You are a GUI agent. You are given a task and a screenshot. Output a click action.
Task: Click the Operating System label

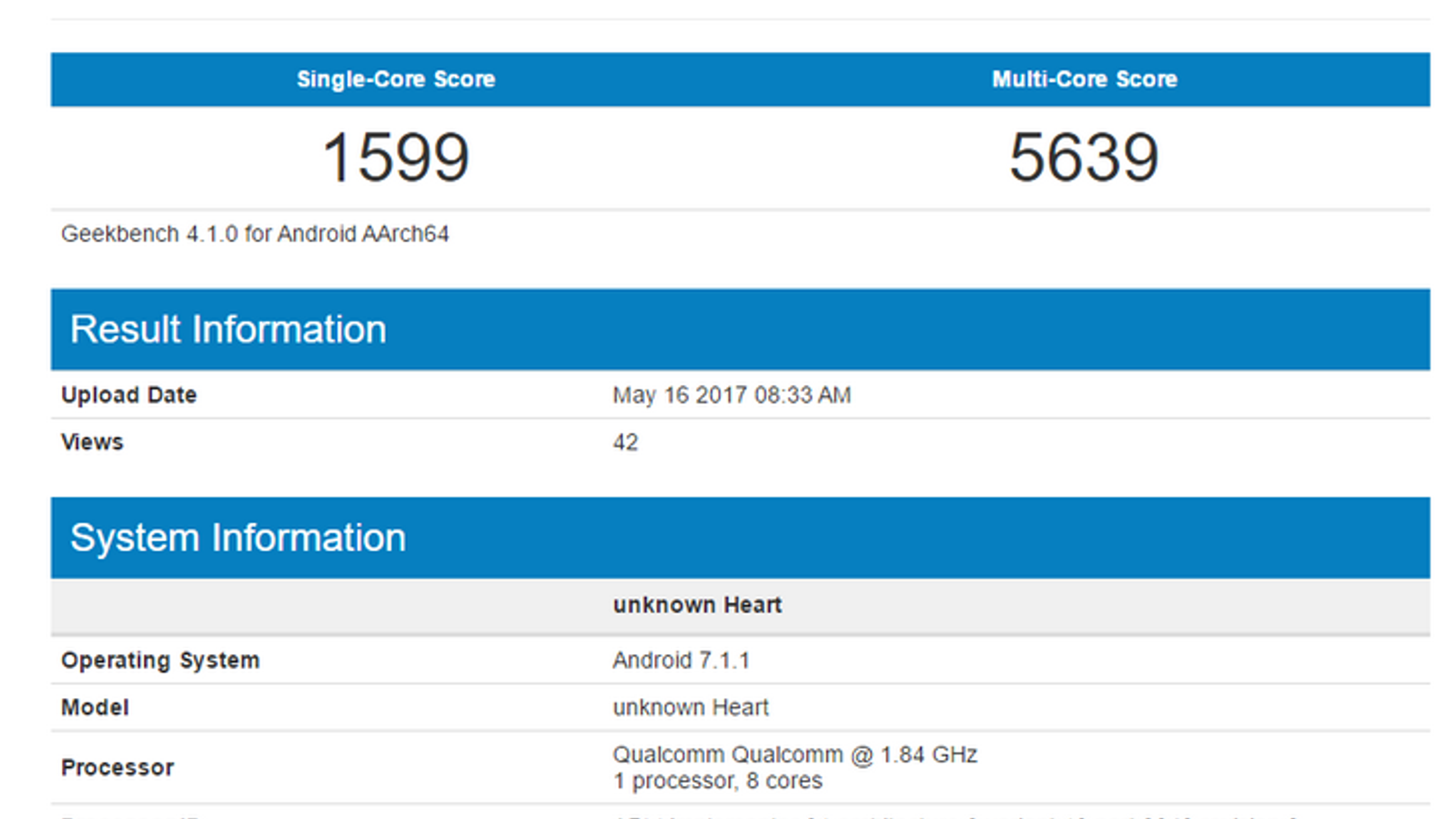[160, 661]
